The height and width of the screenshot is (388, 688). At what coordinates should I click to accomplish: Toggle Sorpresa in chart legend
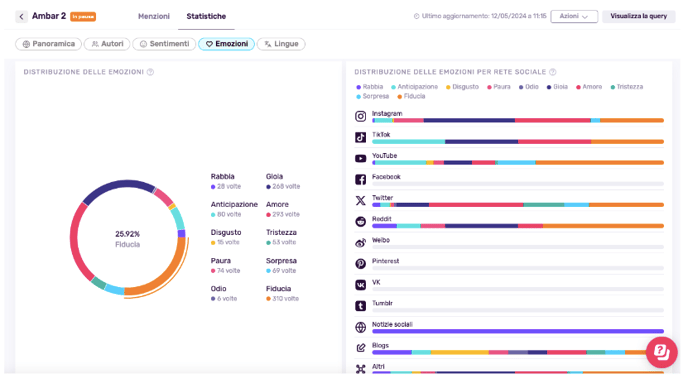[x=373, y=97]
